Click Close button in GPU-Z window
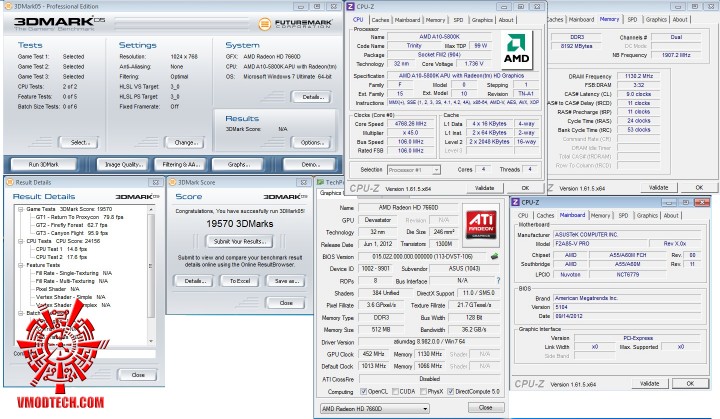Viewport: 720px width, 419px height. (x=485, y=408)
